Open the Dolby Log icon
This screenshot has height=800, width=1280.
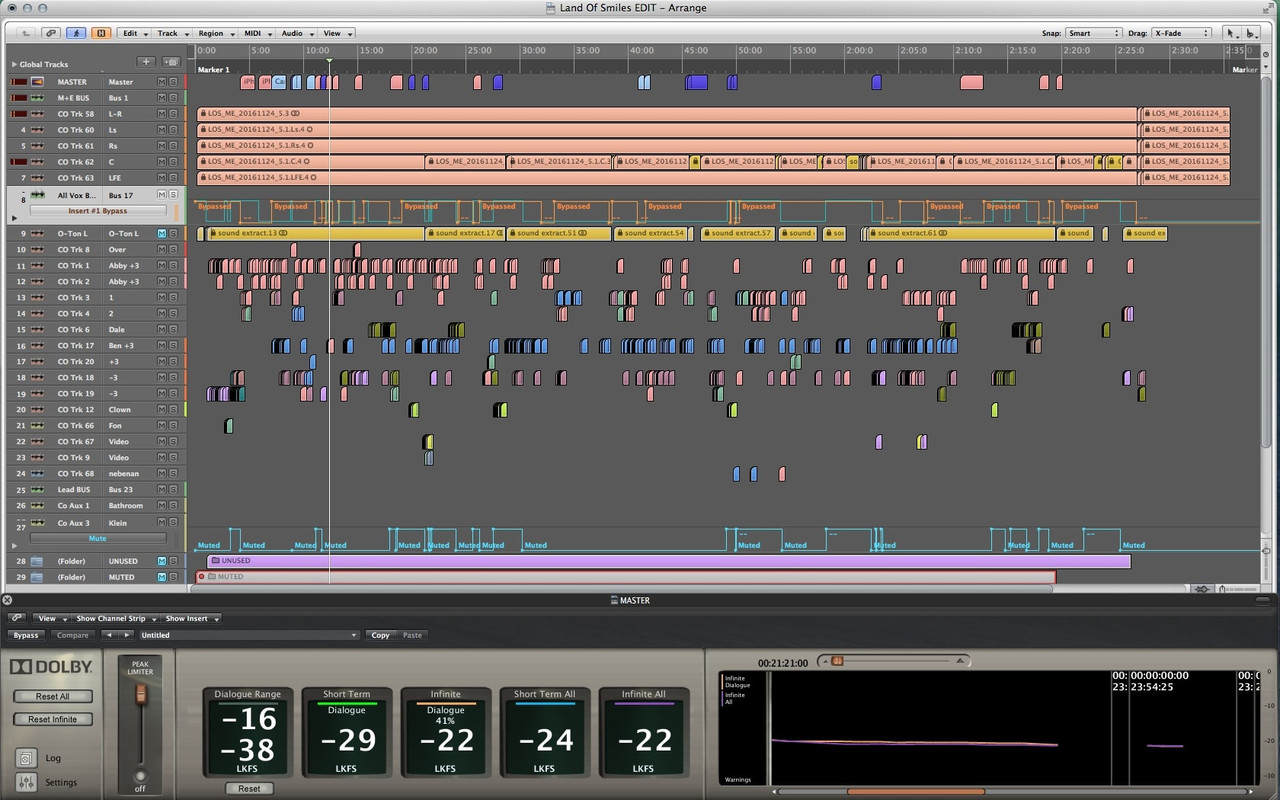pyautogui.click(x=26, y=758)
